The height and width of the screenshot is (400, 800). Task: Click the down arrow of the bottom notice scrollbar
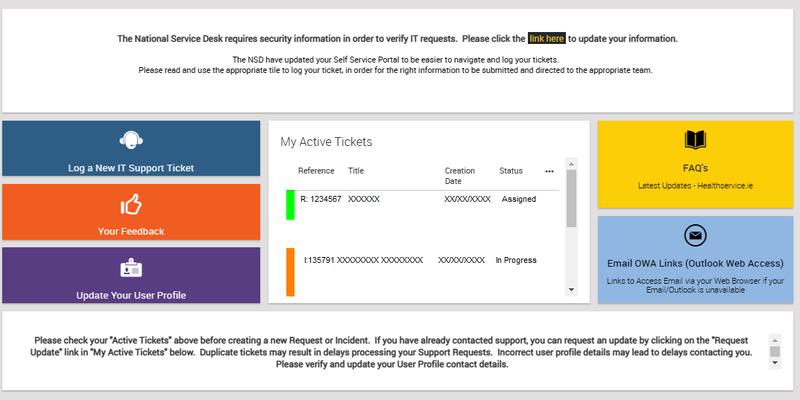[774, 363]
